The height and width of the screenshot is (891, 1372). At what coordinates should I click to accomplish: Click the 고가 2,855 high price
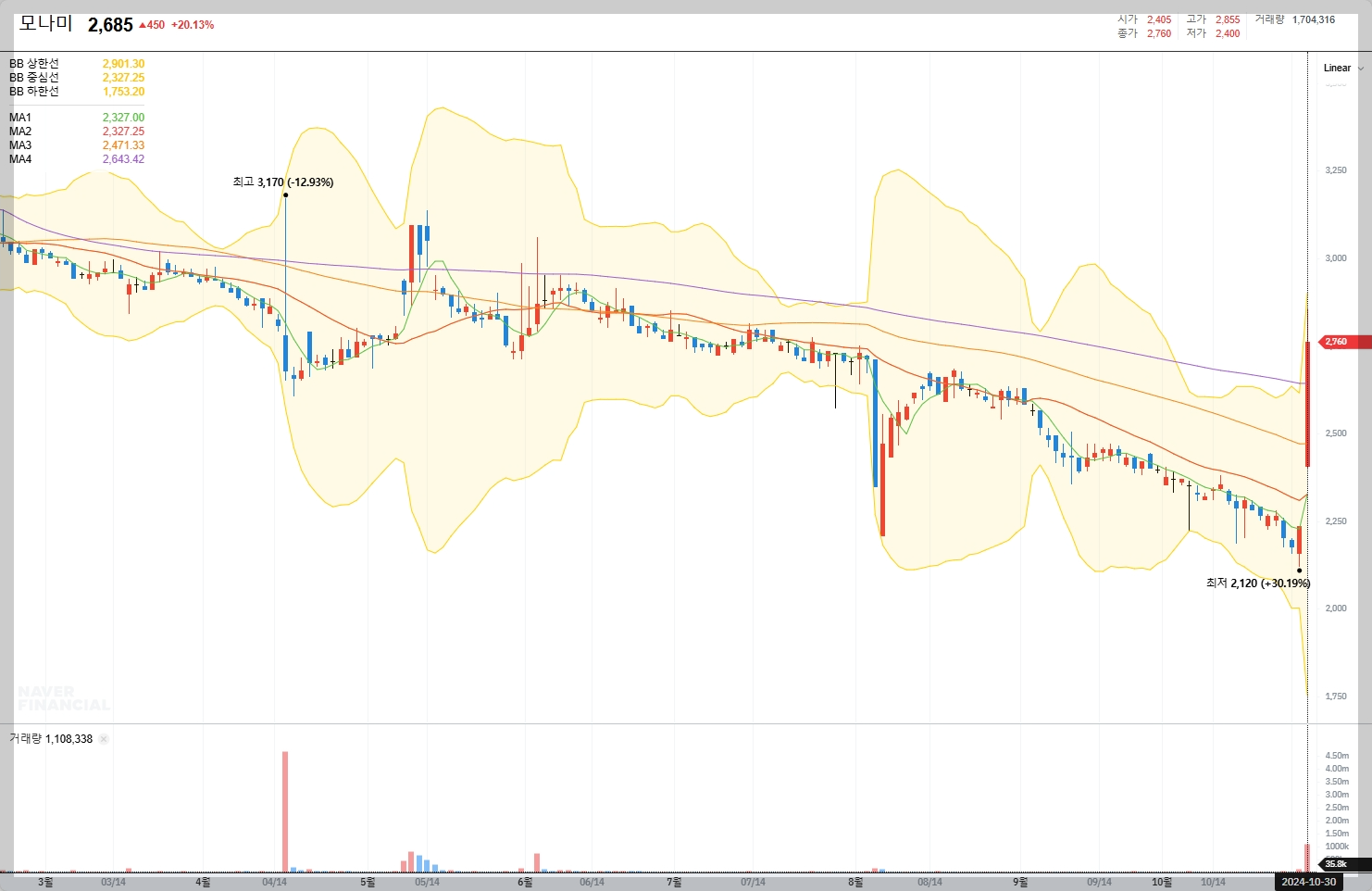coord(1213,19)
